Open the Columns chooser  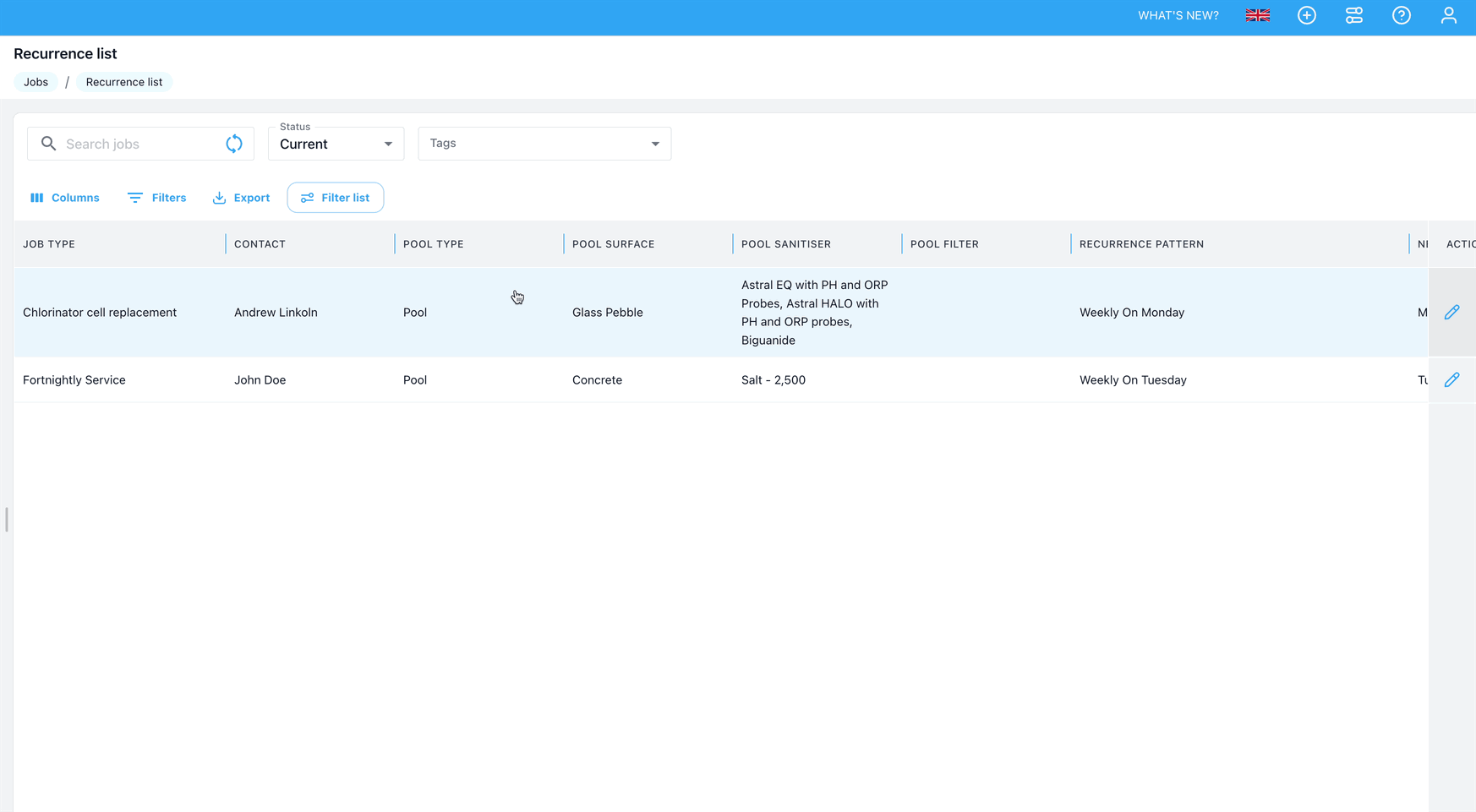click(65, 198)
